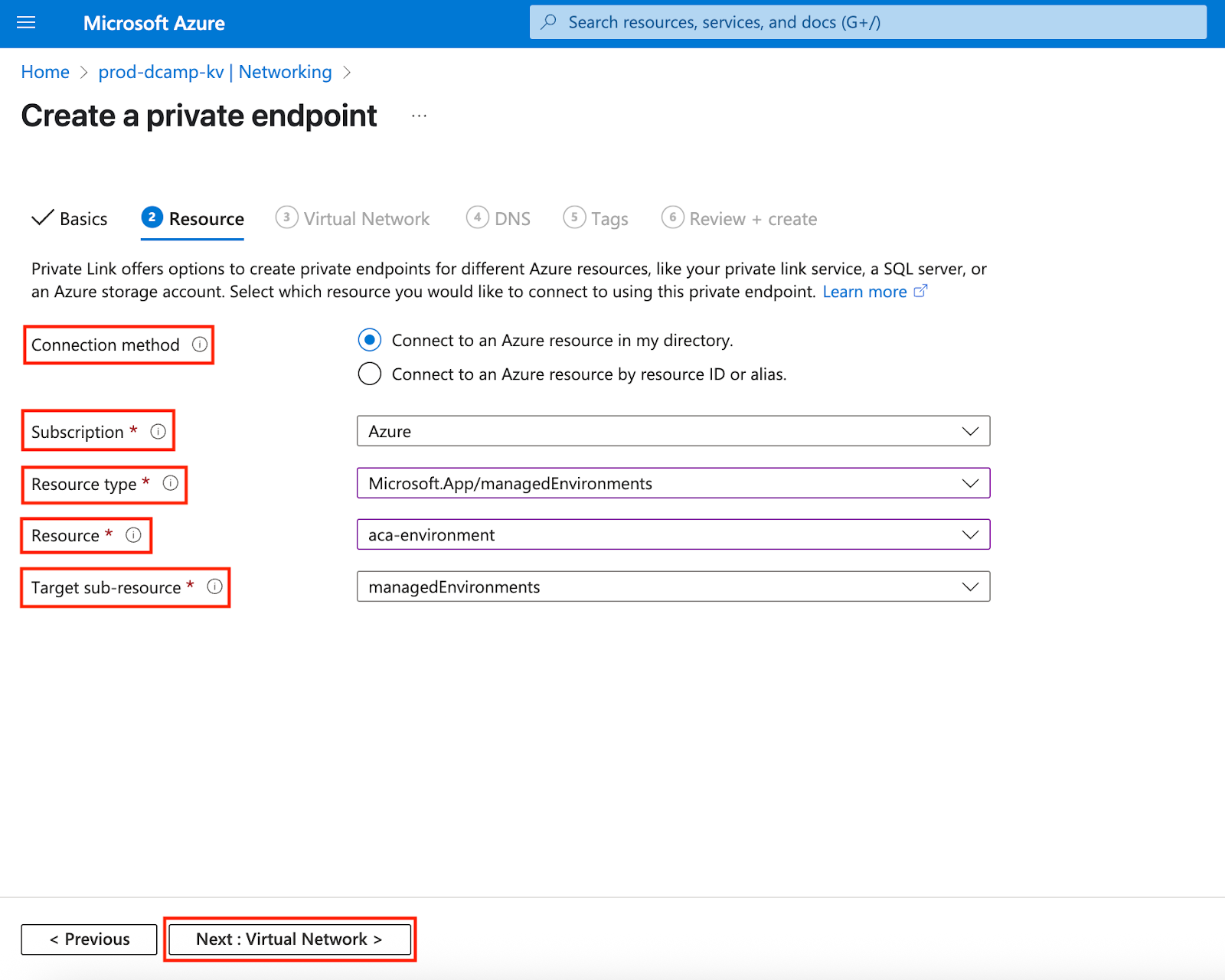Viewport: 1225px width, 980px height.
Task: Open the Subscription dropdown showing Azure
Action: 673,431
